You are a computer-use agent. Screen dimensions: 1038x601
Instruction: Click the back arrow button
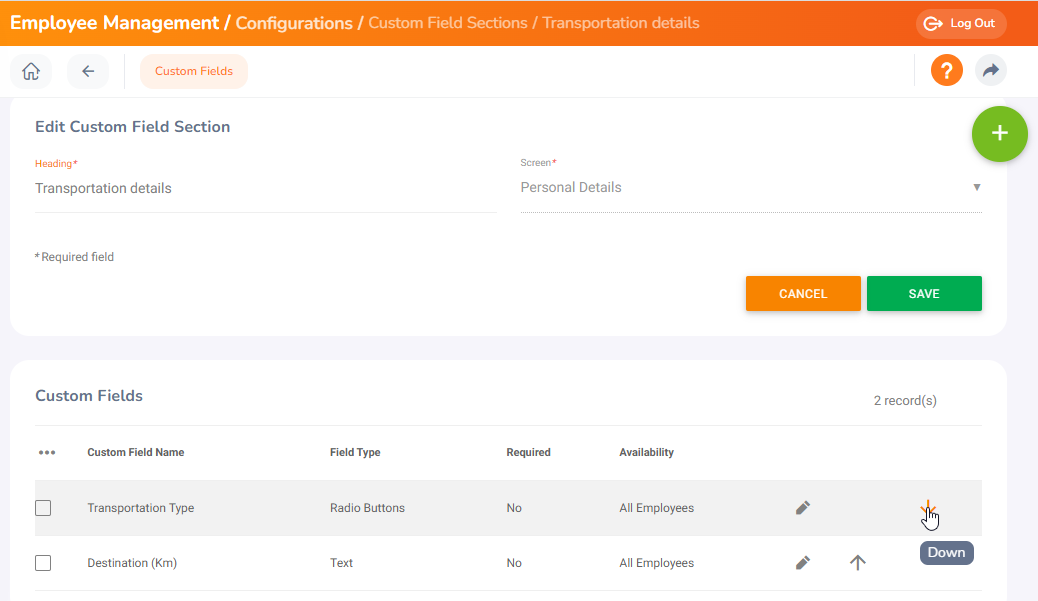(x=88, y=71)
